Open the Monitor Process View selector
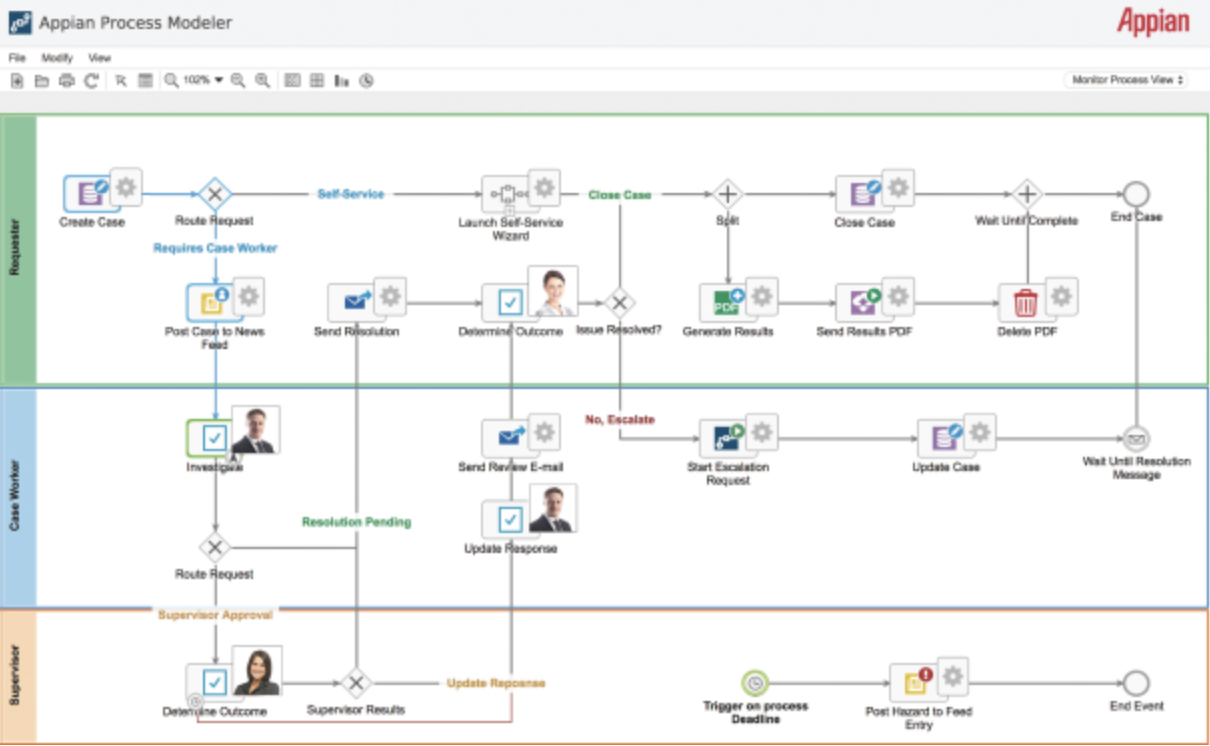This screenshot has height=746, width=1210. pos(1125,79)
